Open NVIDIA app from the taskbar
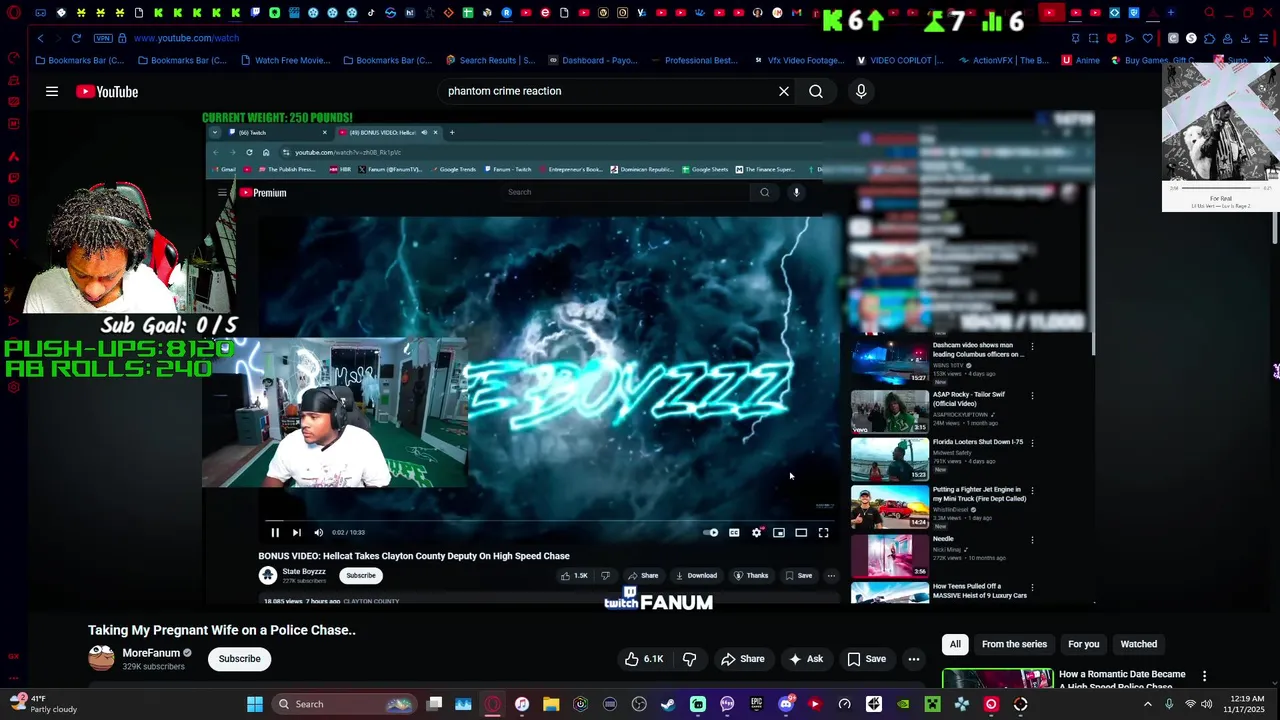This screenshot has width=1280, height=720. click(x=903, y=704)
